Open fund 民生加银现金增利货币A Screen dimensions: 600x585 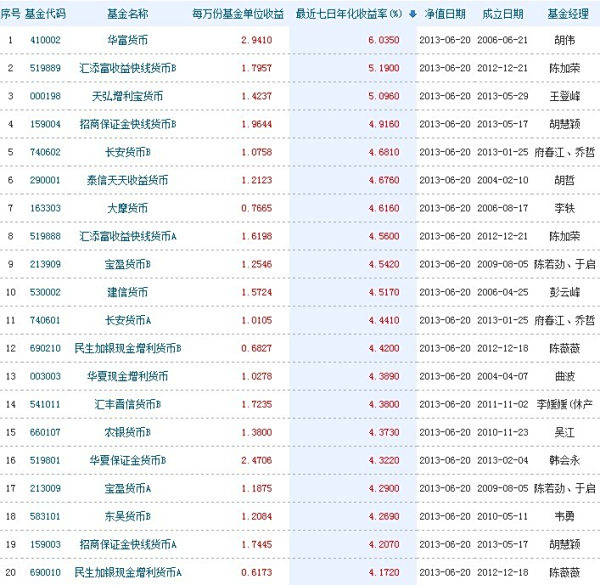tap(127, 572)
